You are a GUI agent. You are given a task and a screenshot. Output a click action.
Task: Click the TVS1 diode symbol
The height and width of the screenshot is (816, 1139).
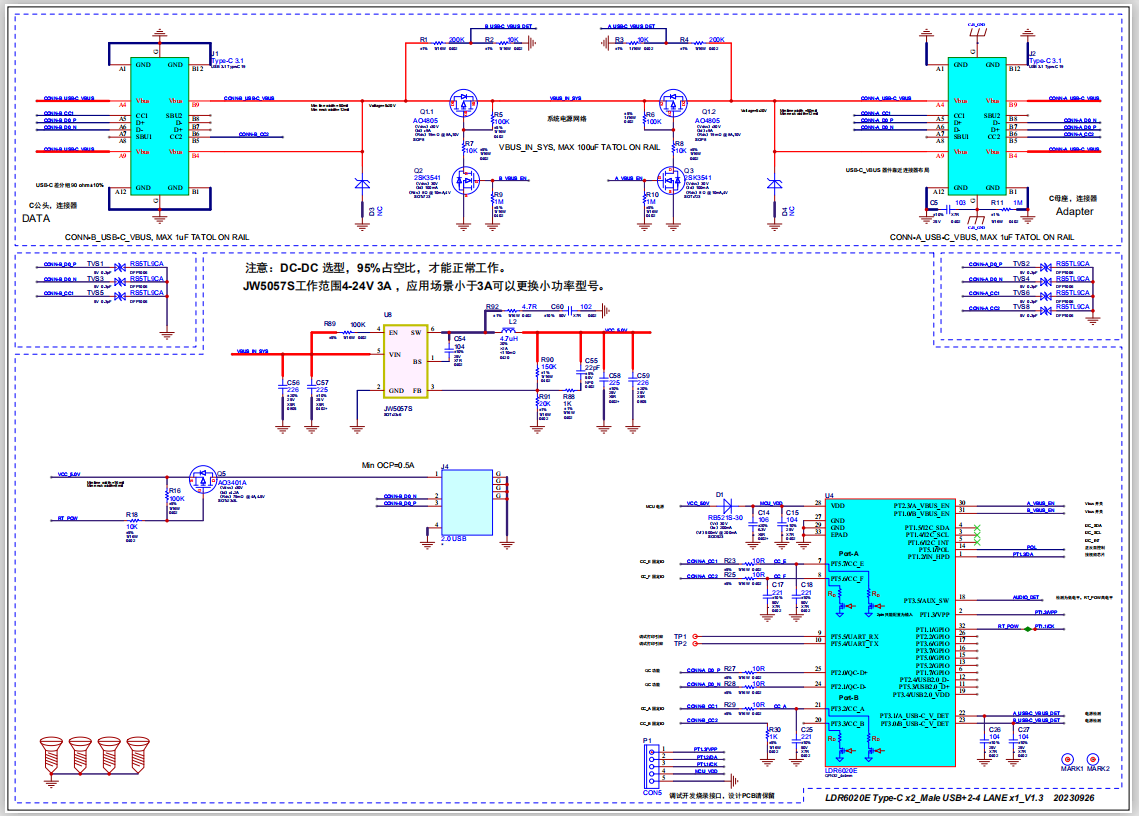(x=121, y=267)
